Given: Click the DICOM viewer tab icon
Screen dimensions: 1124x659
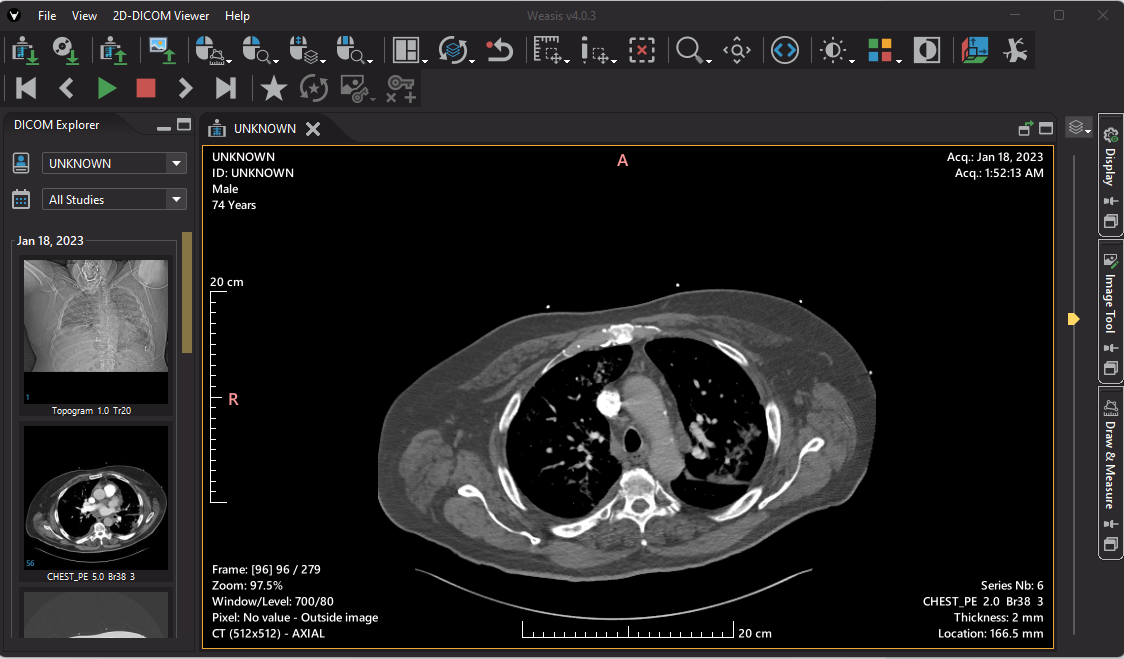Looking at the screenshot, I should [216, 129].
